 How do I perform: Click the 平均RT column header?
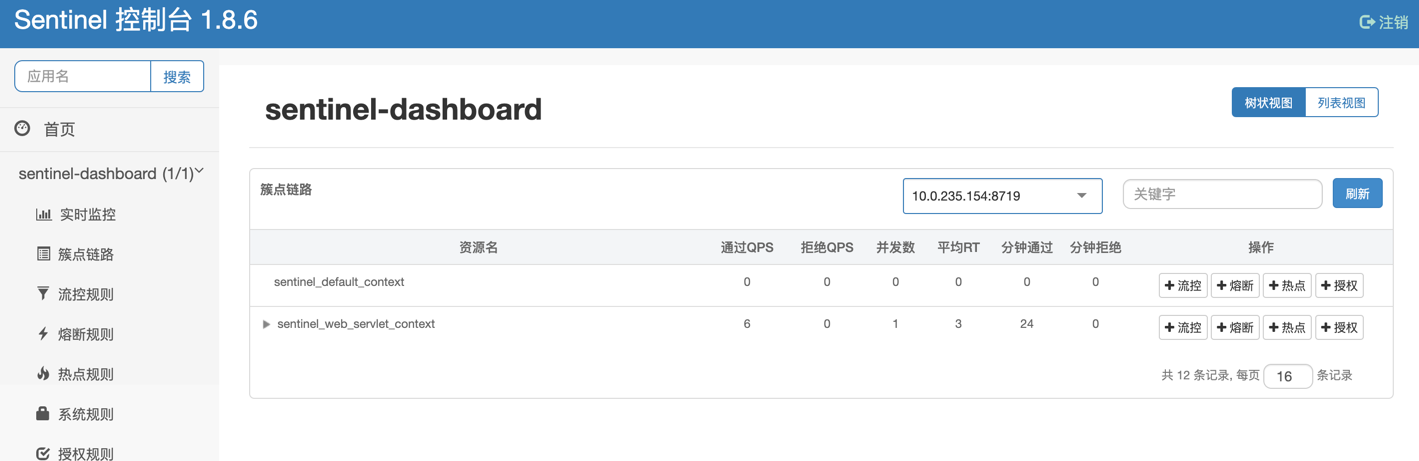958,247
